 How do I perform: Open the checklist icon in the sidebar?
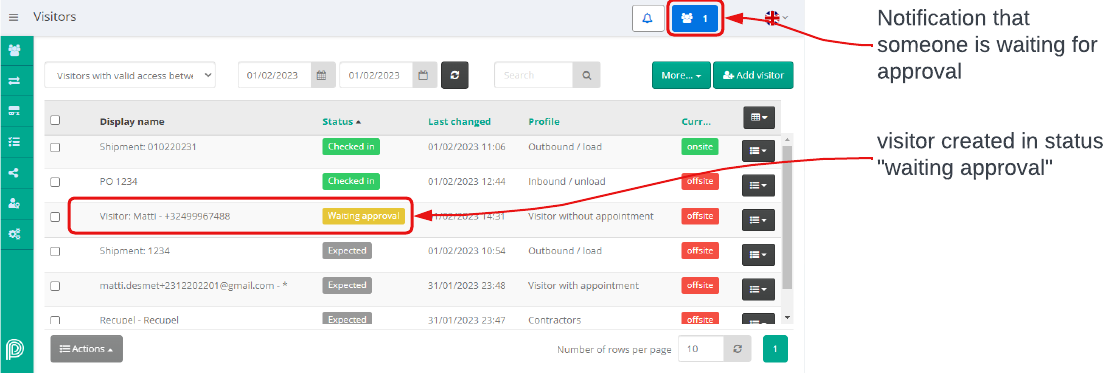click(x=14, y=142)
